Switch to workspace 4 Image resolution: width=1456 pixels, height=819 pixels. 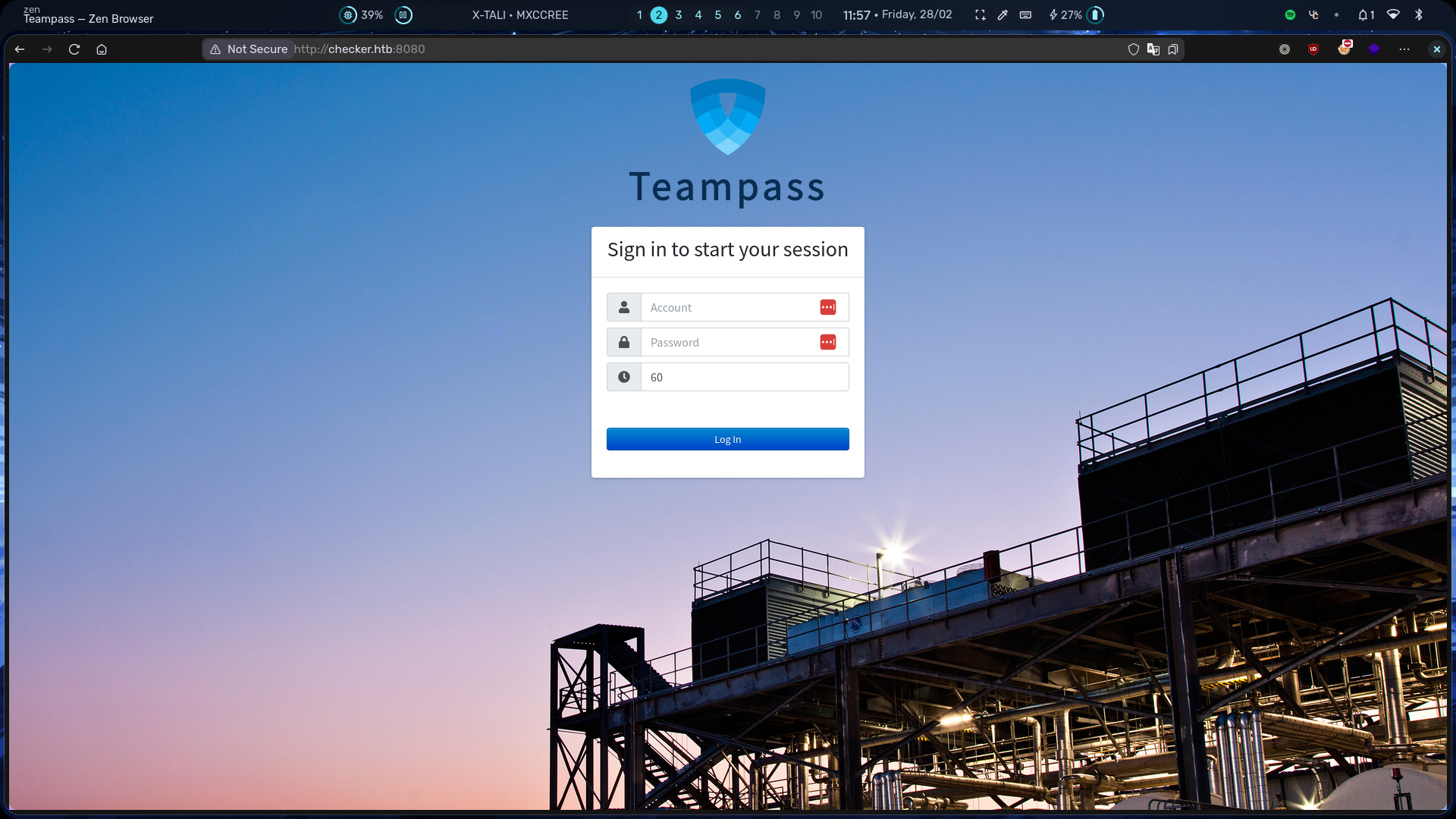tap(698, 15)
